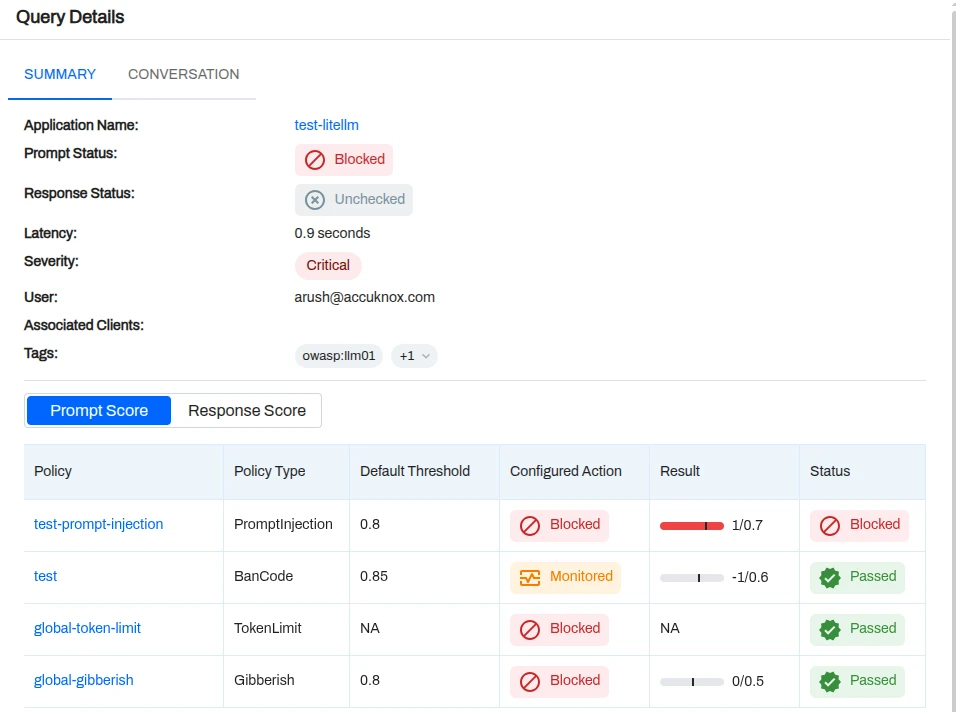The height and width of the screenshot is (712, 956).
Task: Toggle to the Prompt Score view
Action: pyautogui.click(x=98, y=410)
